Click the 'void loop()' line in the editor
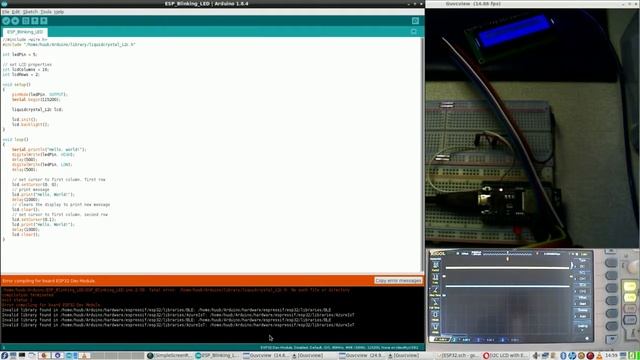The width and height of the screenshot is (640, 360). [x=15, y=140]
